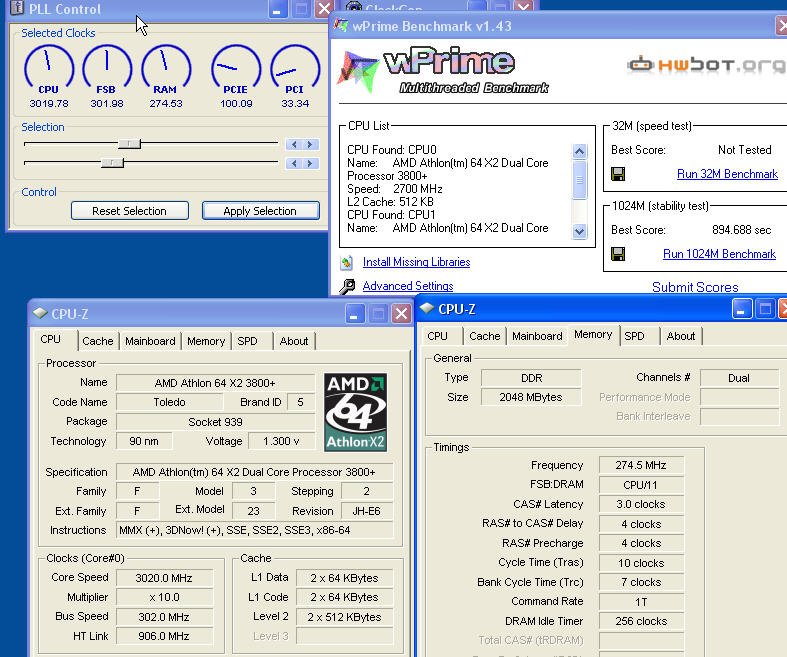Image resolution: width=787 pixels, height=657 pixels.
Task: Click Submit Scores link
Action: click(x=695, y=287)
